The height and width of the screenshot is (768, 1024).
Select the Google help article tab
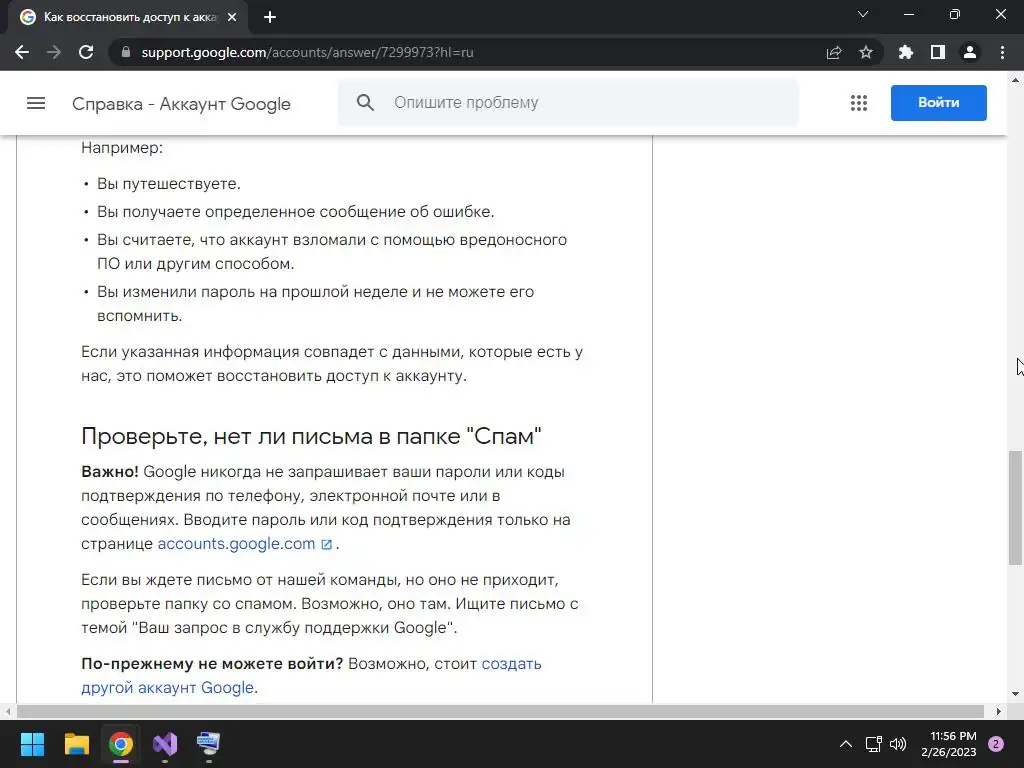click(129, 18)
